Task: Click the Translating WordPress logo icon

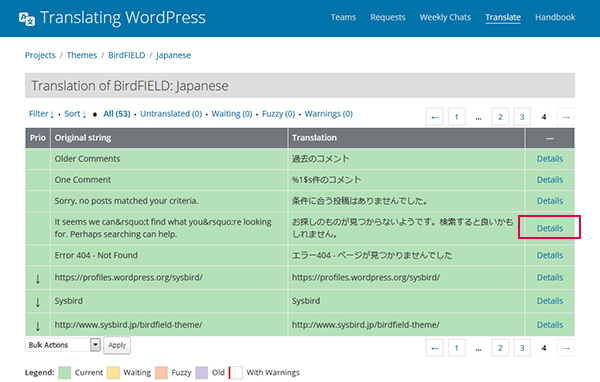Action: [27, 18]
